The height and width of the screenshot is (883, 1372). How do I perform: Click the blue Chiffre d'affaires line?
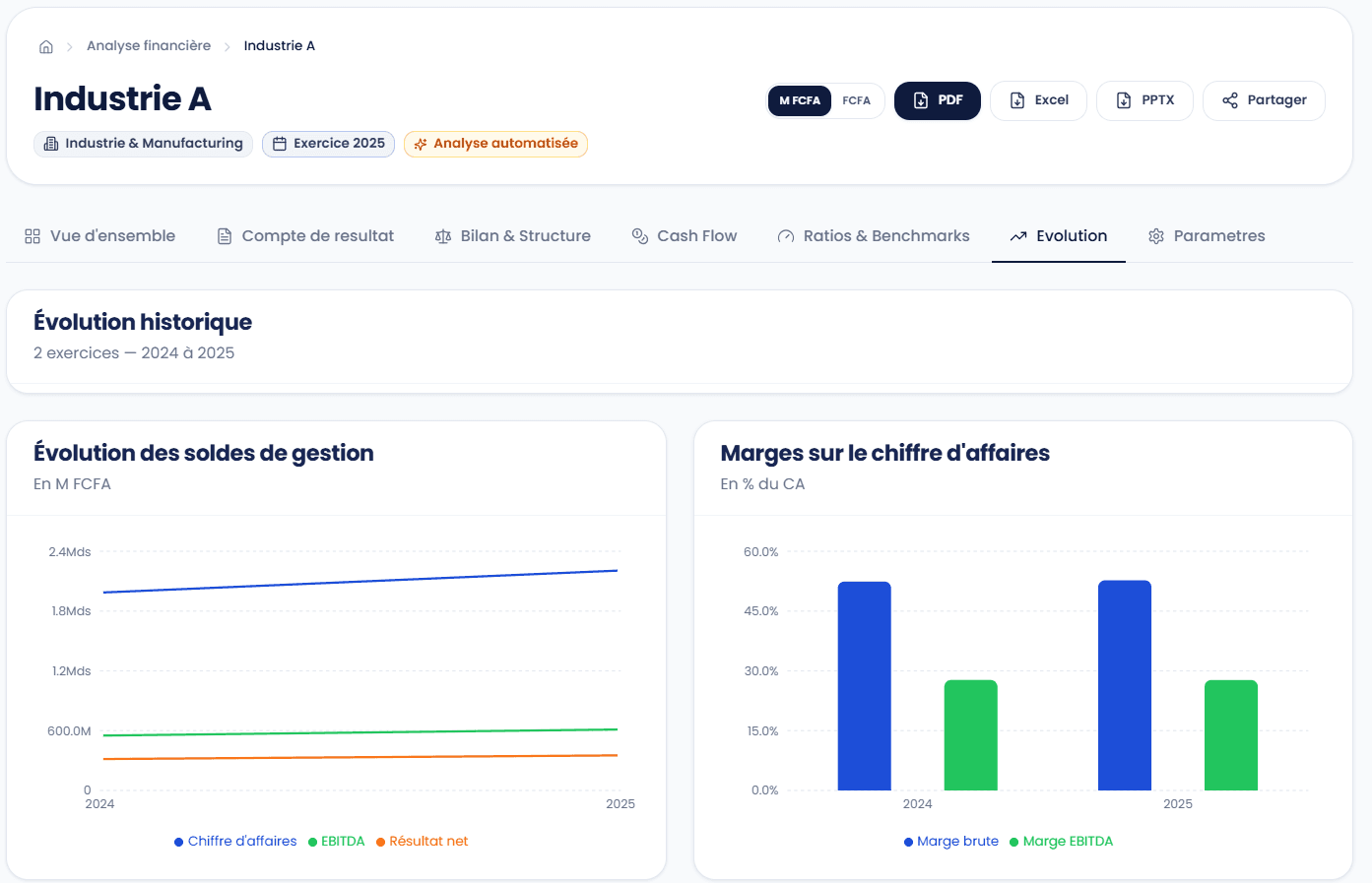360,582
